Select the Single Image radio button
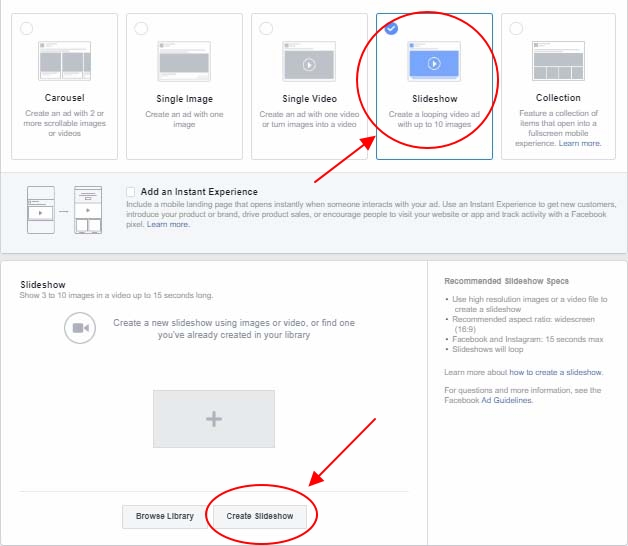 point(141,28)
